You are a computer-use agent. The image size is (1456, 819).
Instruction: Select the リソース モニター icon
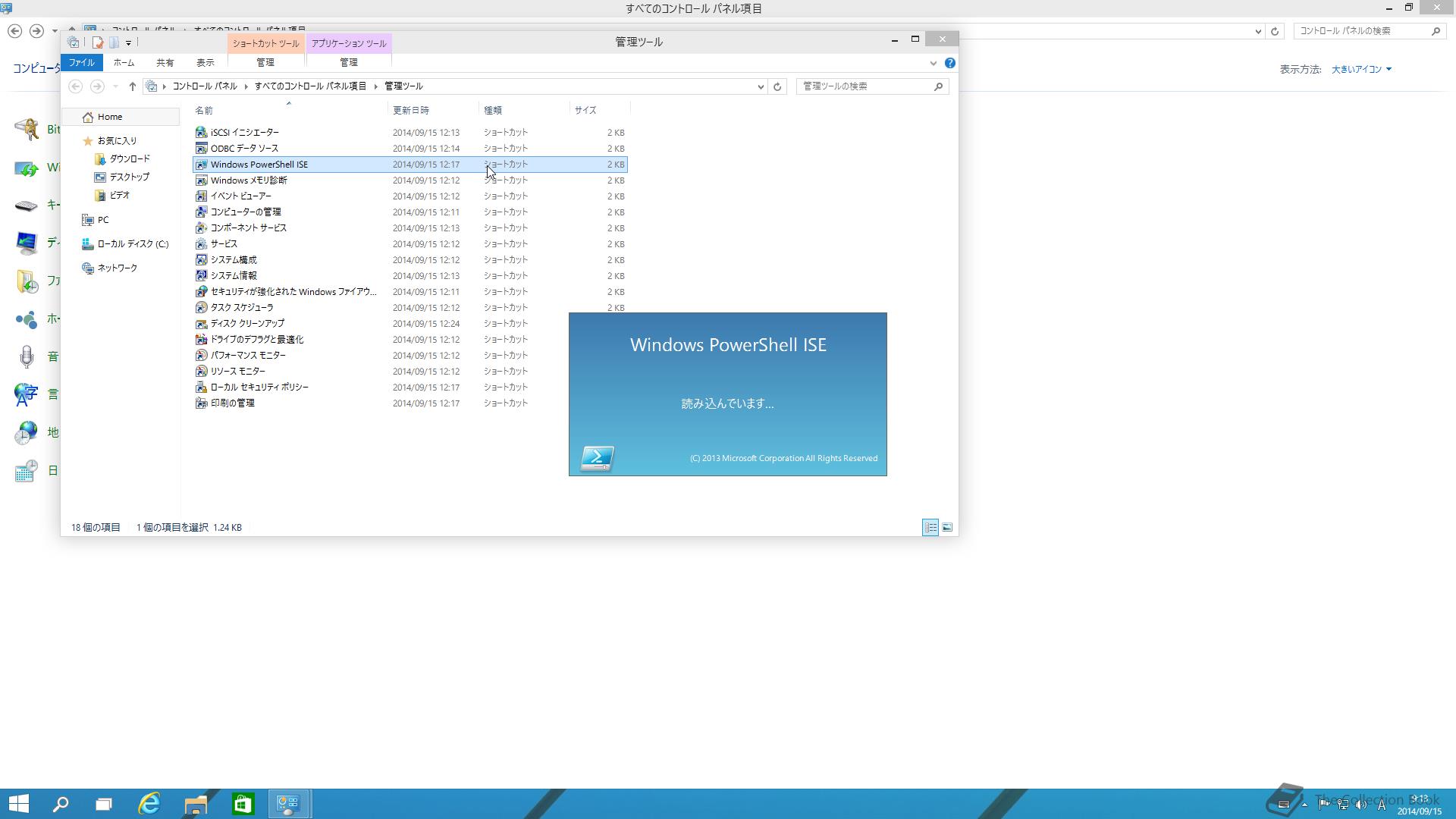(x=201, y=372)
